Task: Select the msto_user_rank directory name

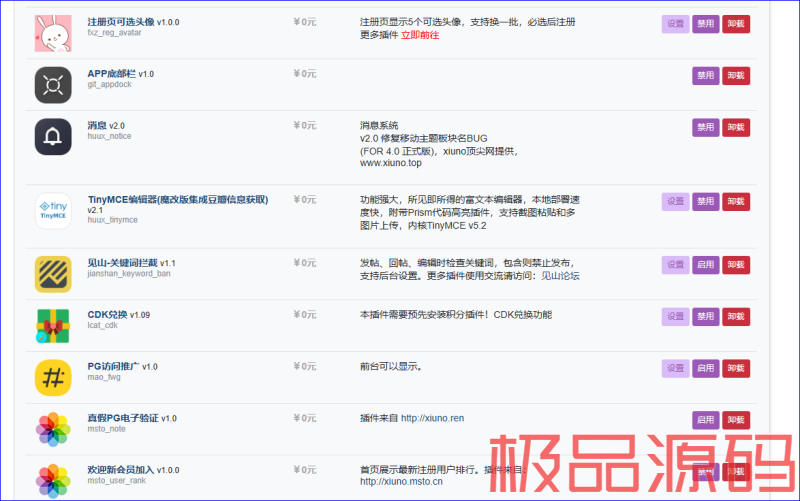Action: (116, 481)
